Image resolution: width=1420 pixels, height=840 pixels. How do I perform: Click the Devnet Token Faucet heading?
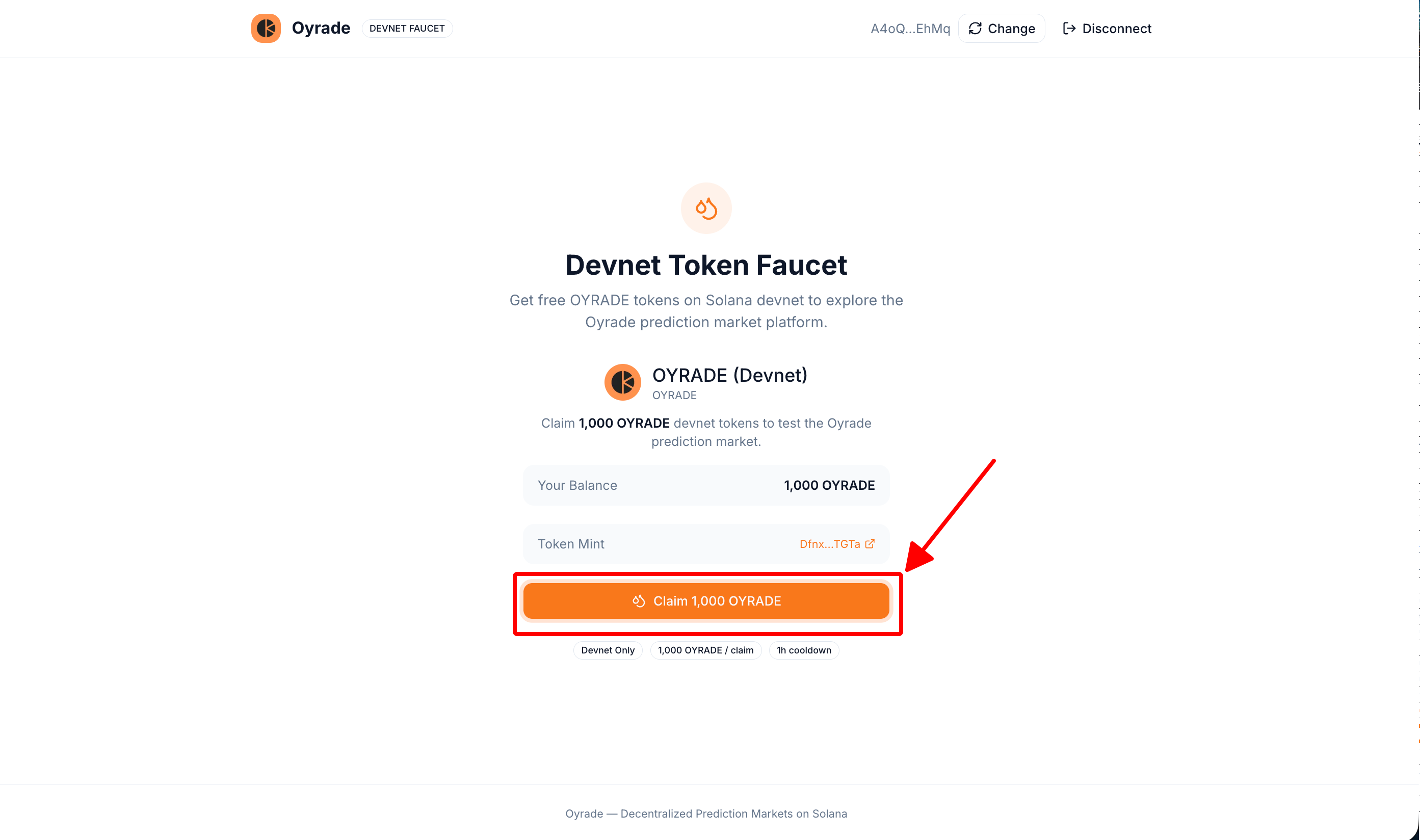(x=706, y=265)
